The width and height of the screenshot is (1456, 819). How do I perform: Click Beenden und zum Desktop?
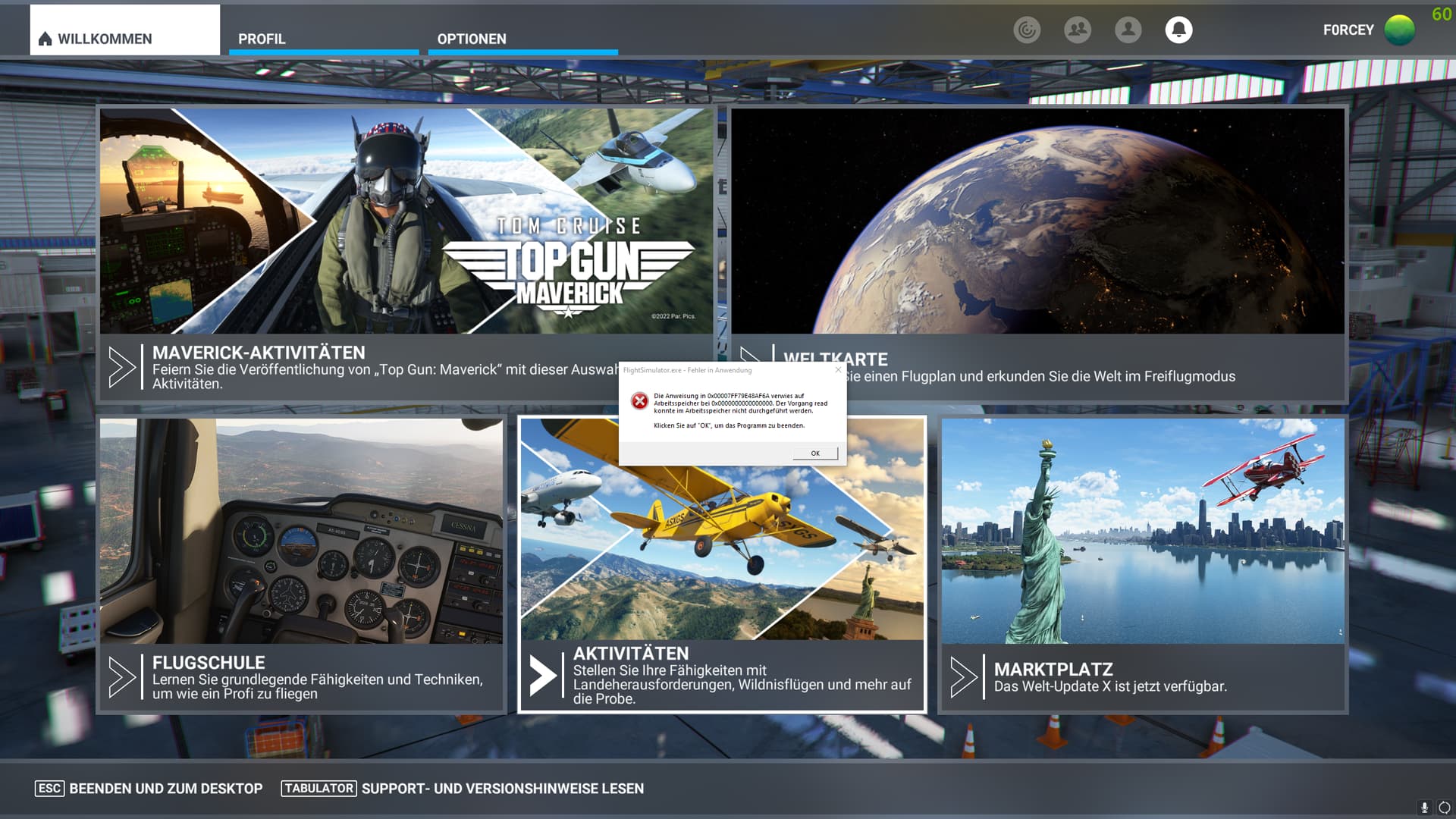click(x=166, y=789)
